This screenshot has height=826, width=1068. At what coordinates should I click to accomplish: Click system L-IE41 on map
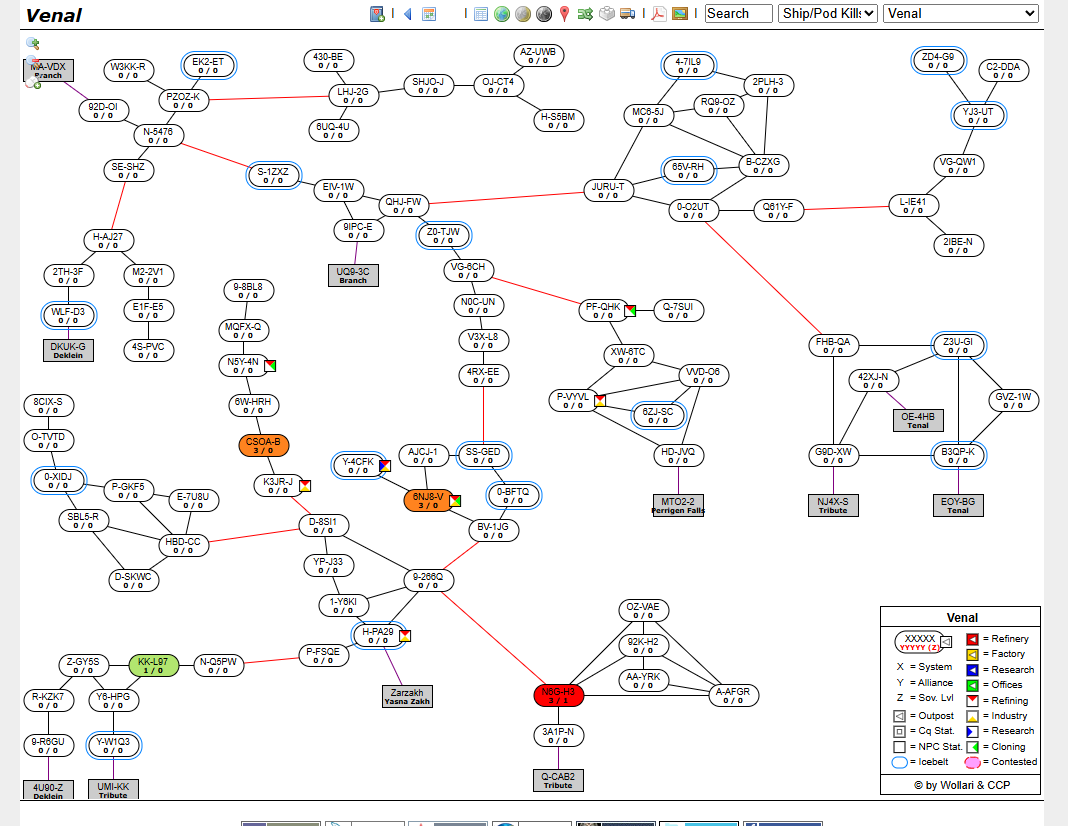[913, 206]
